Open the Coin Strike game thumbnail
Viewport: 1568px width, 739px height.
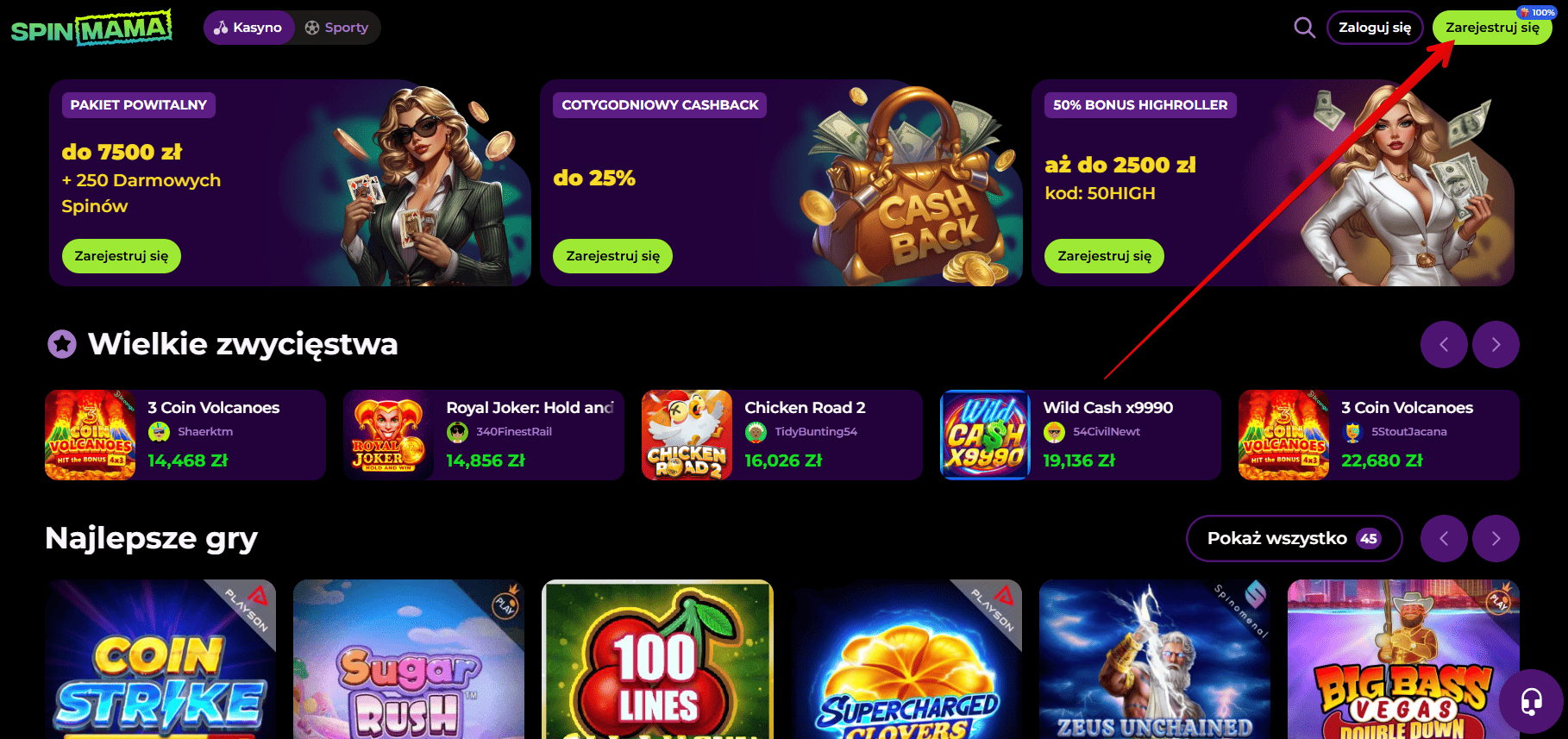(160, 660)
